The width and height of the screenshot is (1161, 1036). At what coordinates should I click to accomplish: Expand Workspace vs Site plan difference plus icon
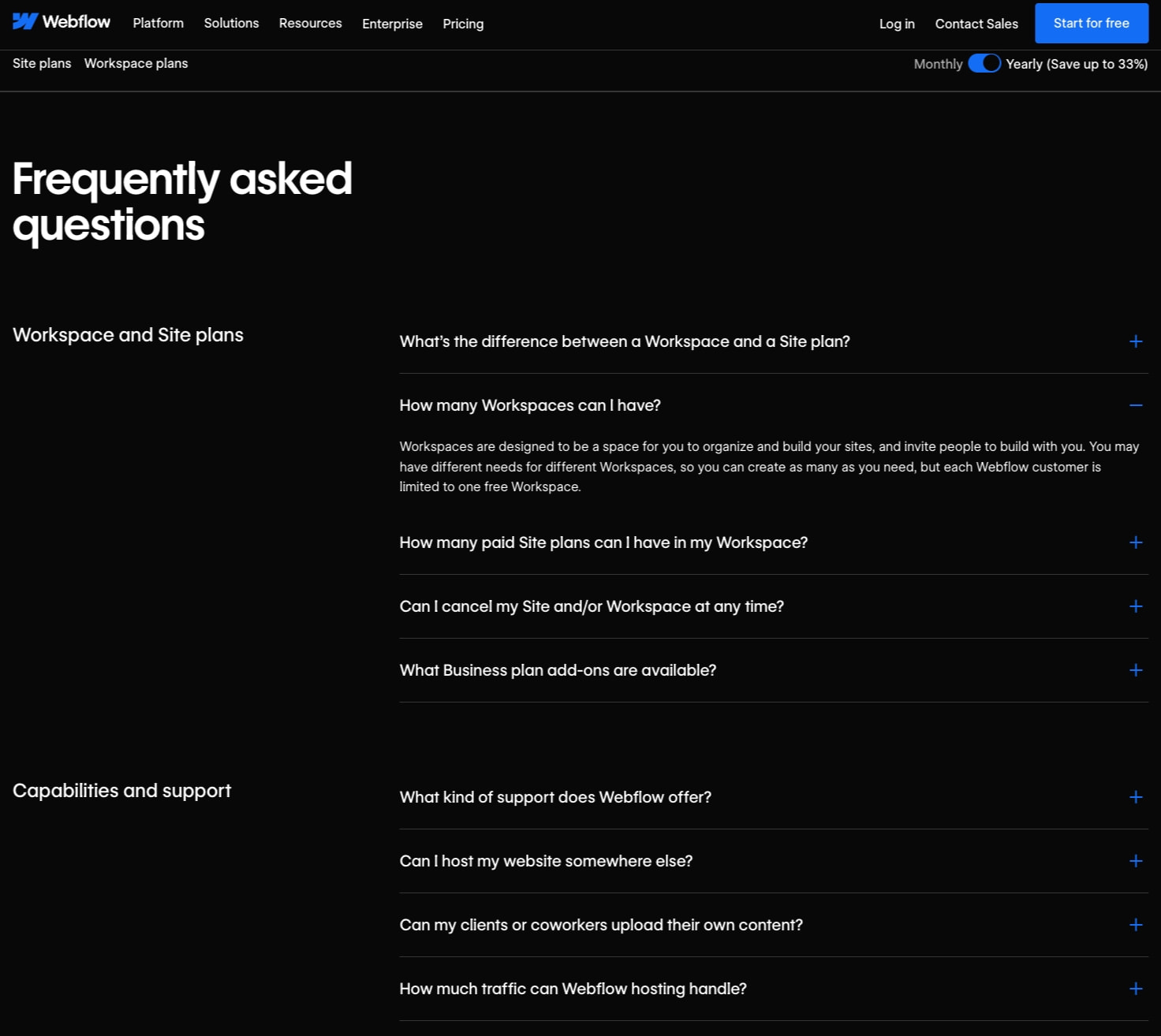[1136, 341]
